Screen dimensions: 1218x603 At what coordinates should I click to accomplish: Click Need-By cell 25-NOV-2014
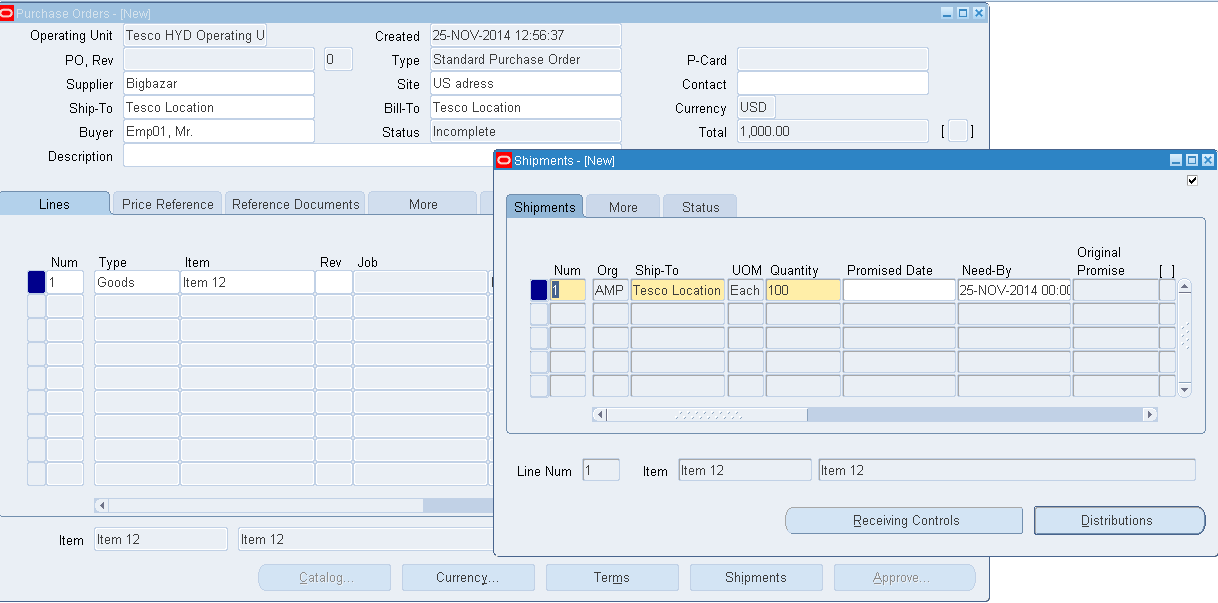pyautogui.click(x=1014, y=290)
